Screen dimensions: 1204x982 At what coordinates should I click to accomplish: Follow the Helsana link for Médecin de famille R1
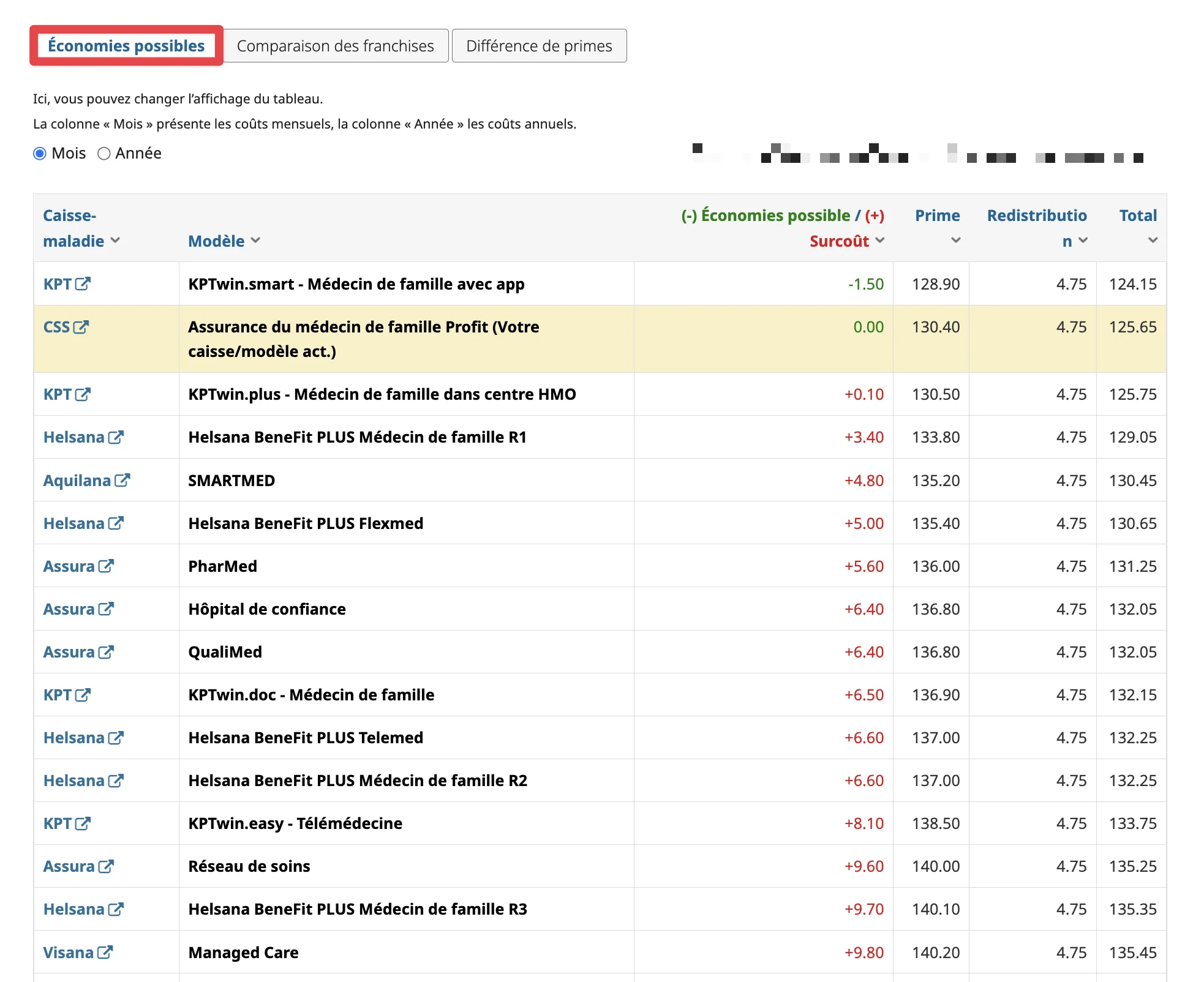[x=74, y=437]
